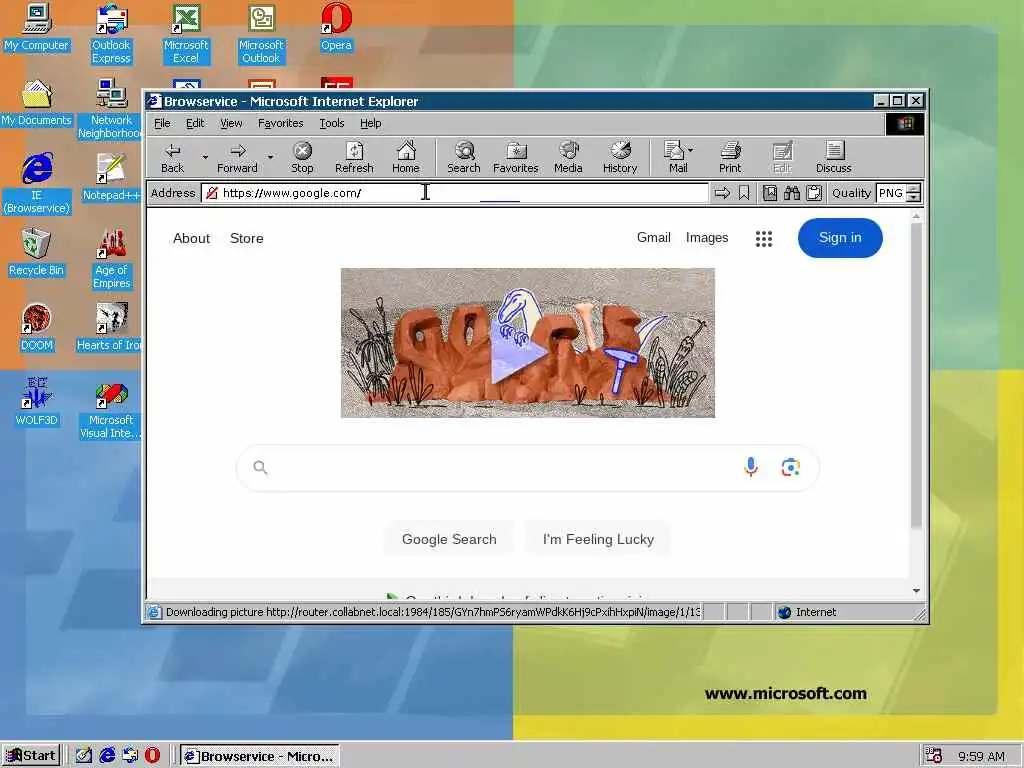Open the Media bar

[x=568, y=158]
